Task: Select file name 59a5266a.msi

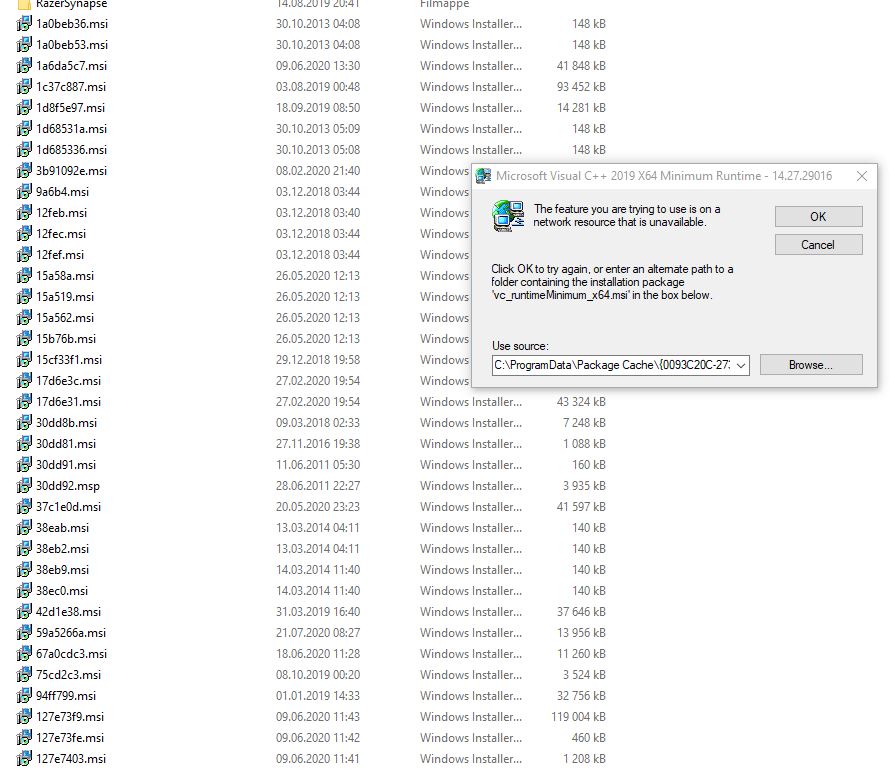Action: point(71,633)
